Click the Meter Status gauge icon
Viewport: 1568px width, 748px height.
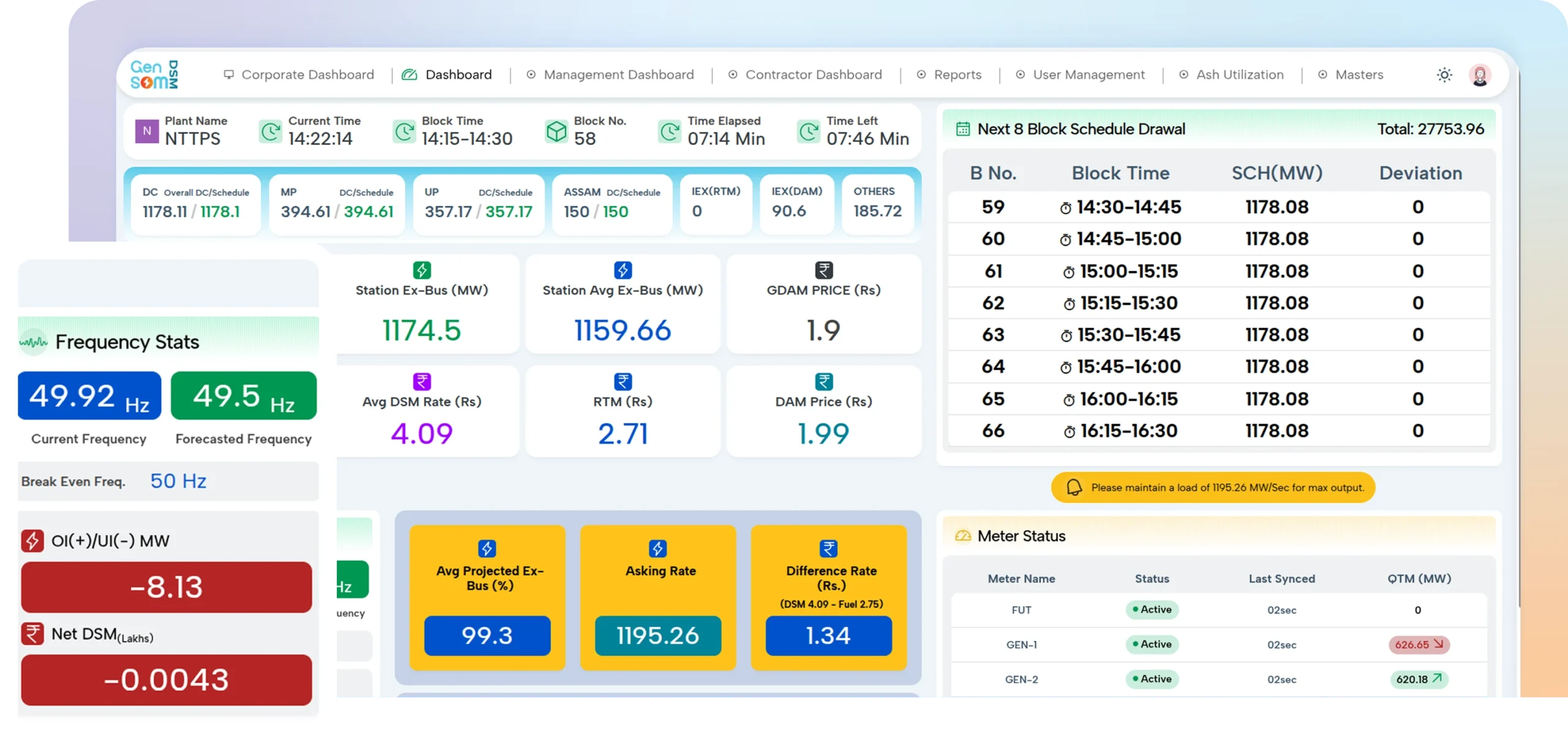[x=963, y=536]
